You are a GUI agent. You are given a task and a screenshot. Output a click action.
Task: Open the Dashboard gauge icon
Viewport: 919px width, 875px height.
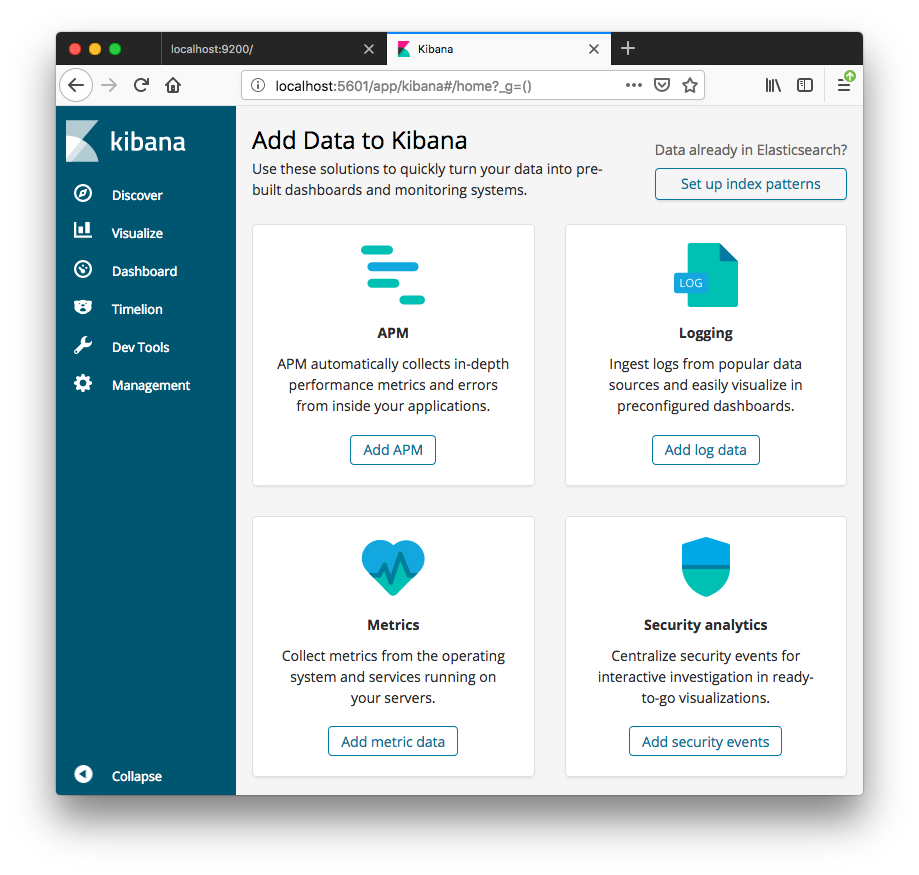click(x=83, y=270)
